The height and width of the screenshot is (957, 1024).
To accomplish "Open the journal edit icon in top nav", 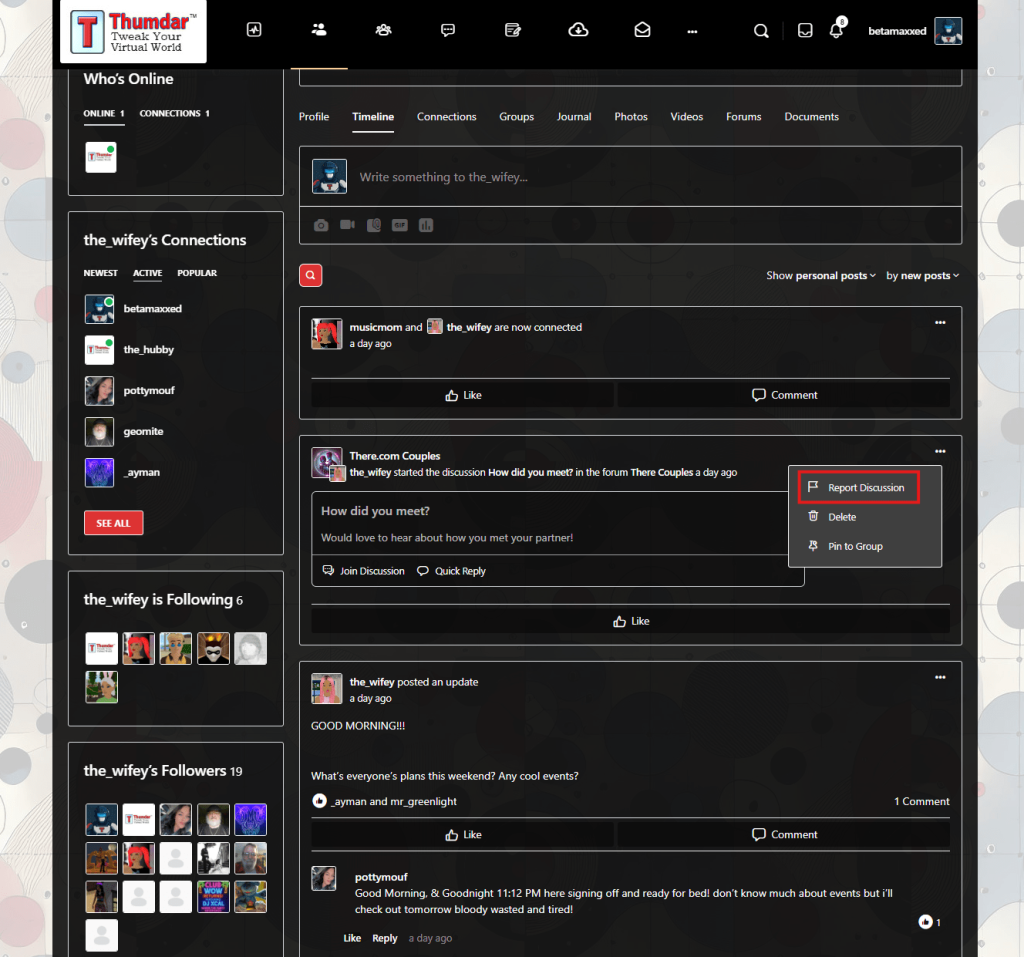I will pyautogui.click(x=513, y=30).
